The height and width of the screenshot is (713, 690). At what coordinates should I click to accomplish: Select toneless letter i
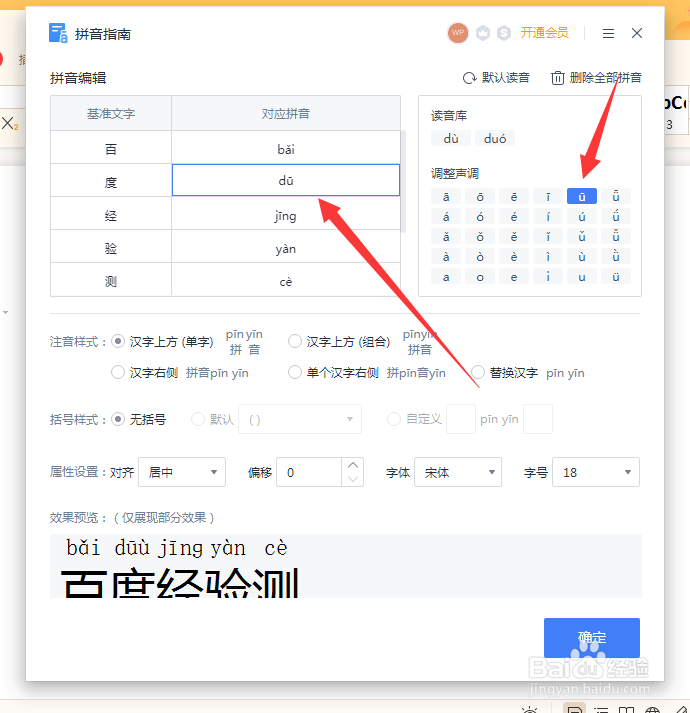548,276
